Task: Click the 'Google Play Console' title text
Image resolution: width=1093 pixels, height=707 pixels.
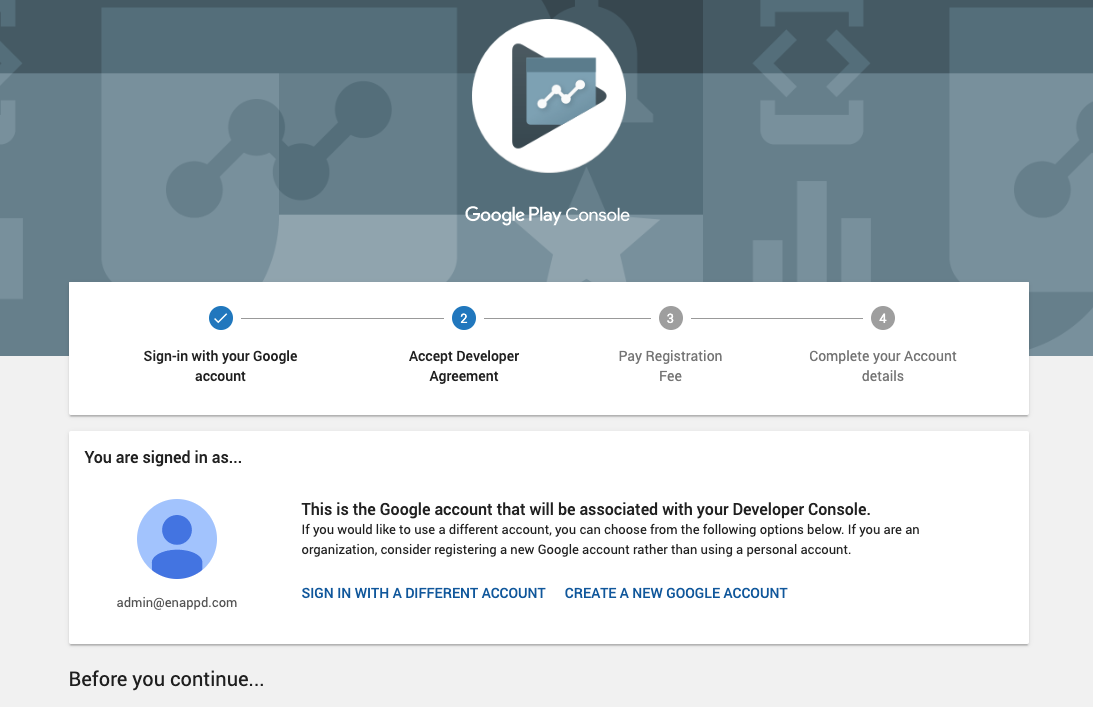Action: (547, 215)
